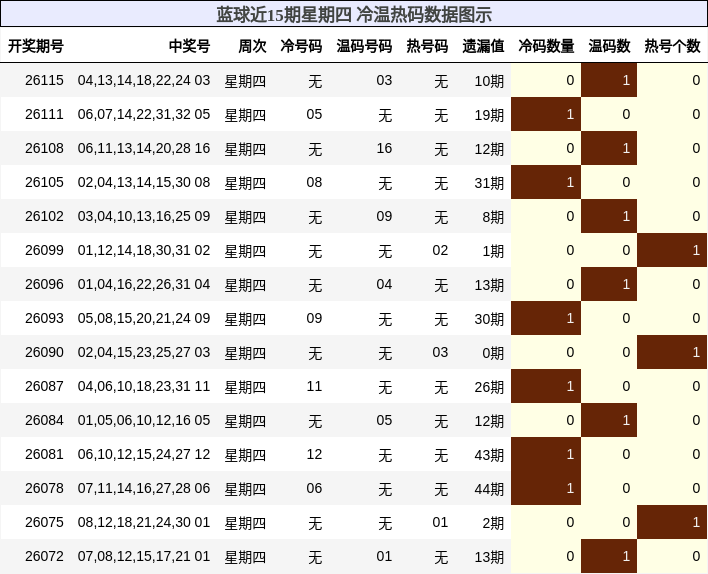The width and height of the screenshot is (708, 574).
Task: Click highlighted 热号个数 cell in row 26075
Action: click(672, 522)
